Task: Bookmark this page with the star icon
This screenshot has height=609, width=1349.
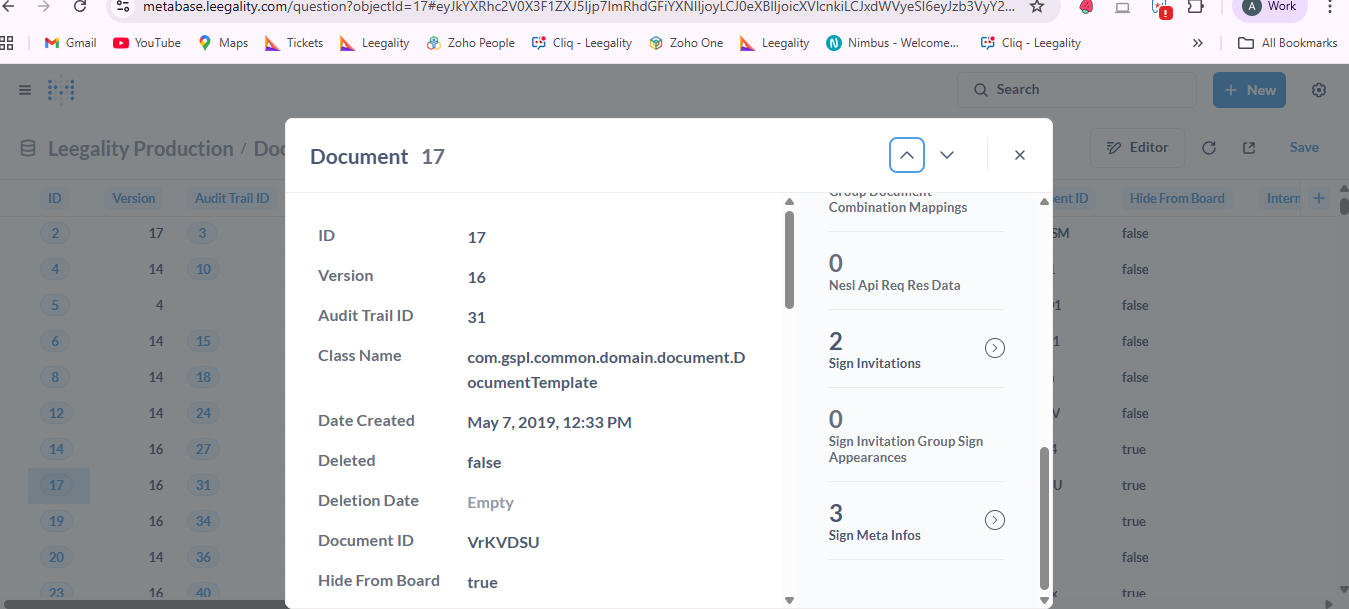Action: (1037, 7)
